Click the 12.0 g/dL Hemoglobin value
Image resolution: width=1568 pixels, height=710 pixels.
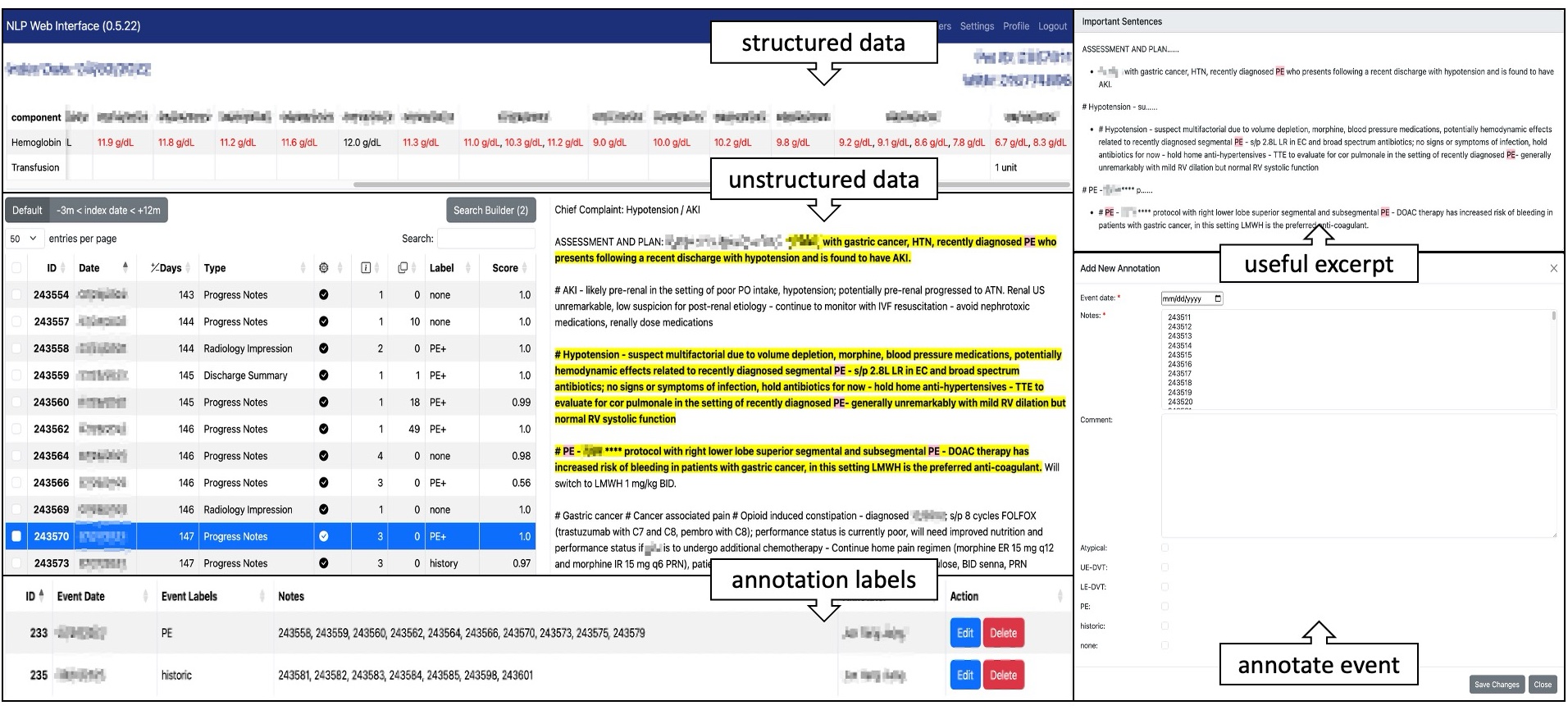pyautogui.click(x=362, y=143)
